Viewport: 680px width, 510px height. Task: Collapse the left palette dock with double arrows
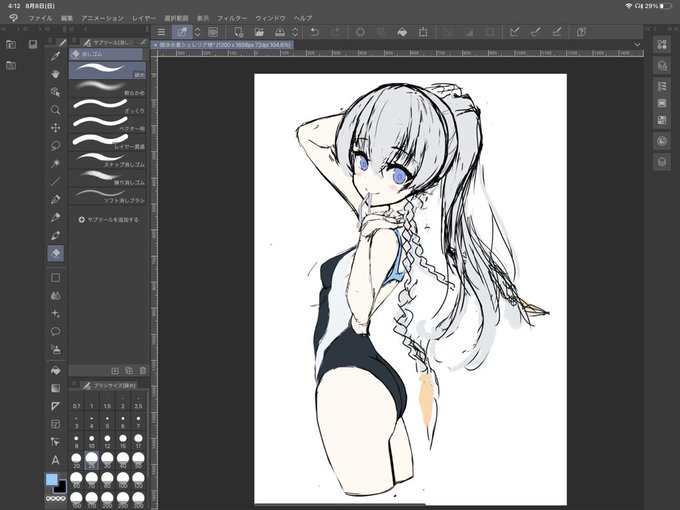3,29
